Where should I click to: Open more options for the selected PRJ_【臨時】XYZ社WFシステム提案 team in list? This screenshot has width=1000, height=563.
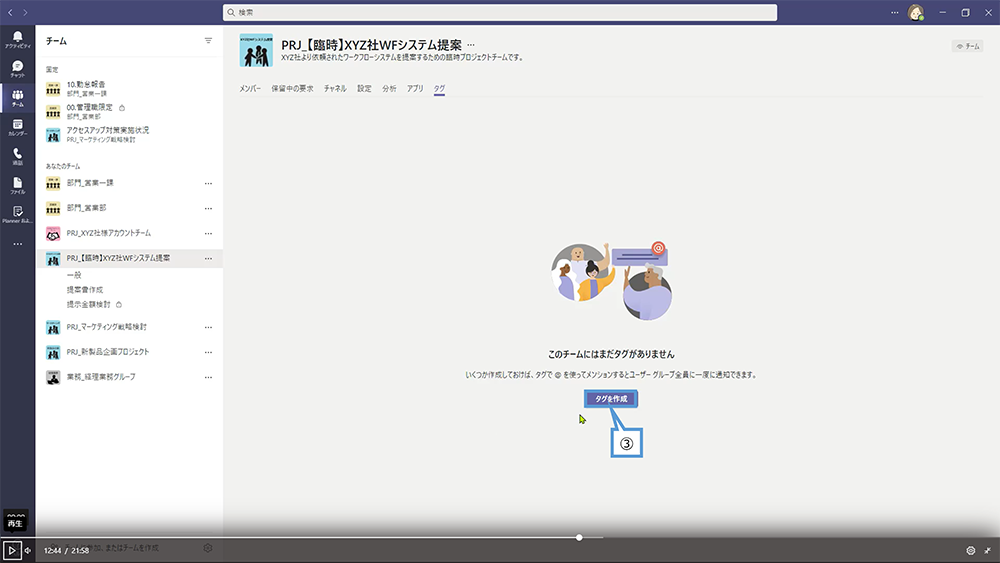[208, 258]
